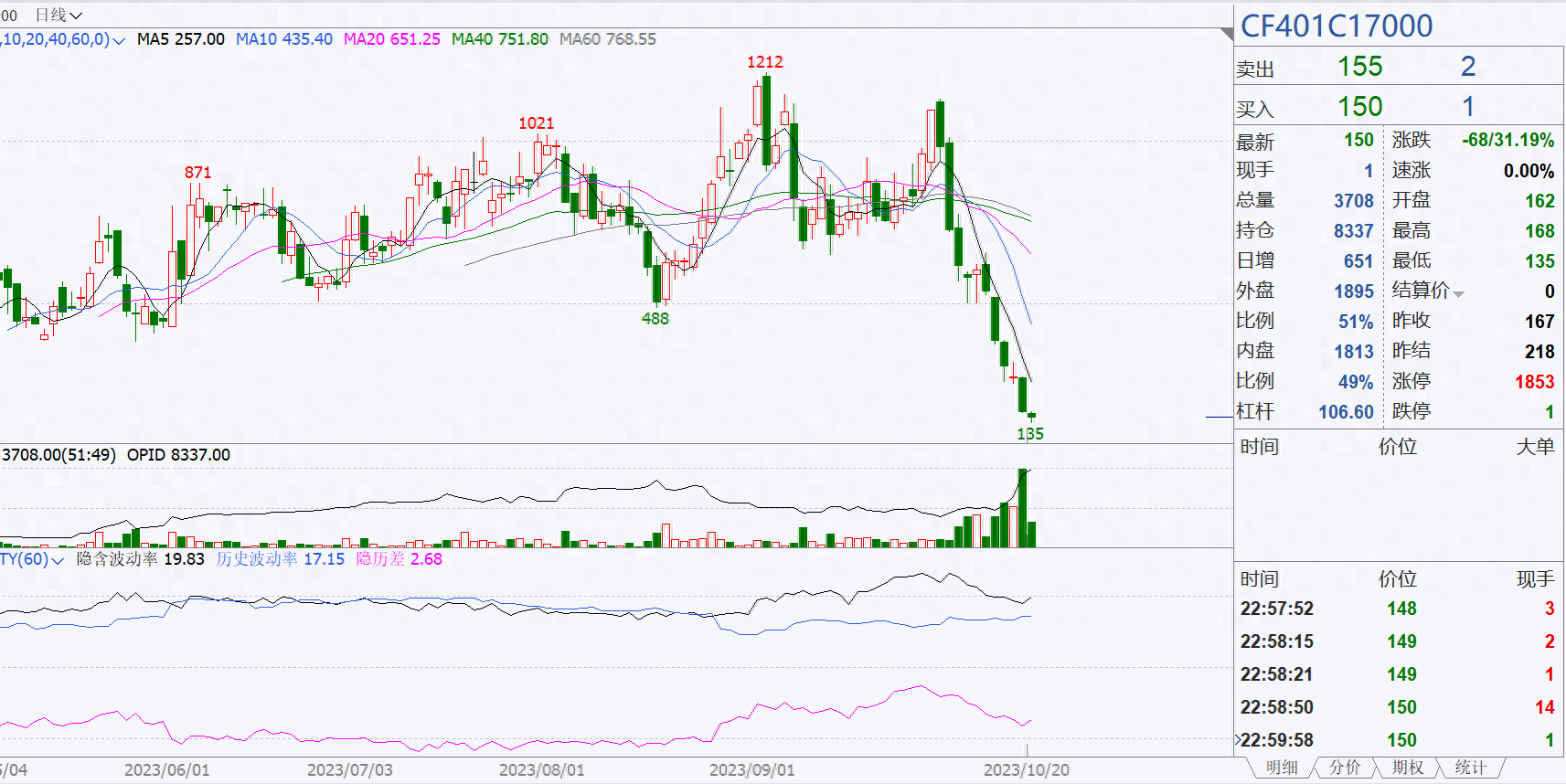Select the MA5 257.00 label
The image size is (1566, 784).
coord(181,39)
